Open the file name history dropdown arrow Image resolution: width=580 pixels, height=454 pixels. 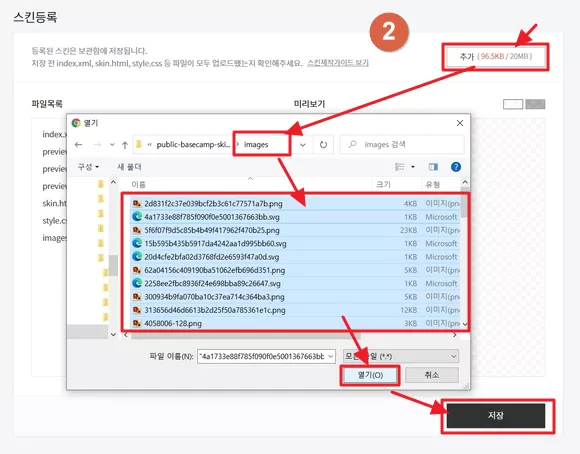coord(331,356)
